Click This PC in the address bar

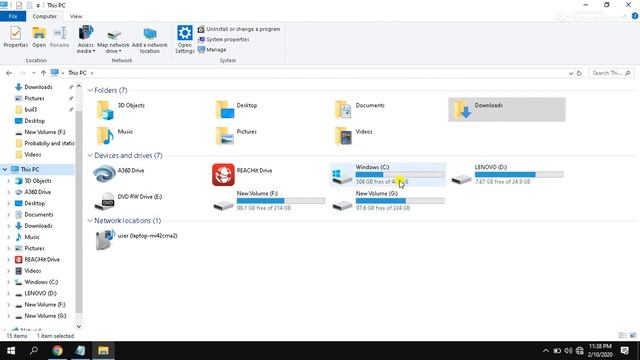[77, 73]
